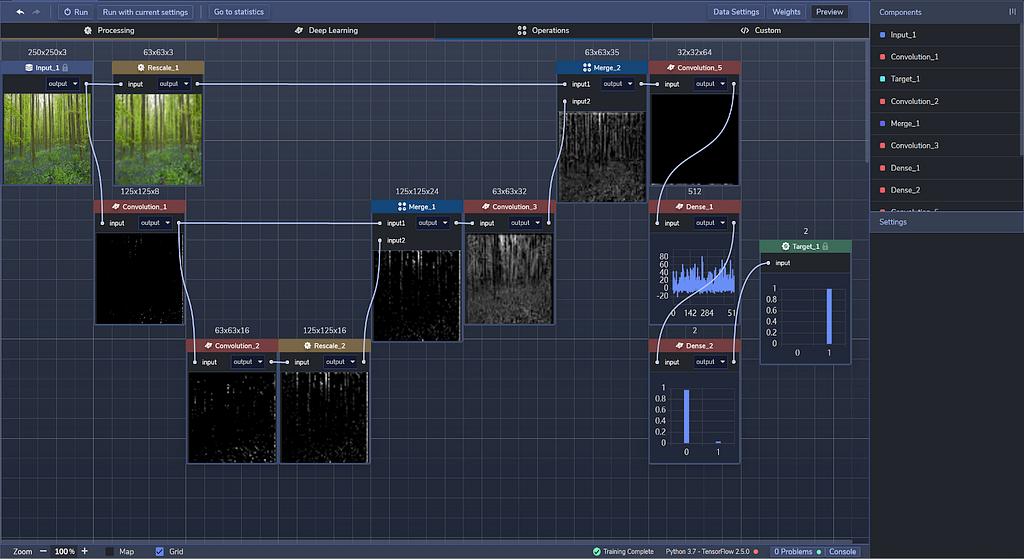Image resolution: width=1024 pixels, height=559 pixels.
Task: Open Go to statistics
Action: tap(239, 12)
